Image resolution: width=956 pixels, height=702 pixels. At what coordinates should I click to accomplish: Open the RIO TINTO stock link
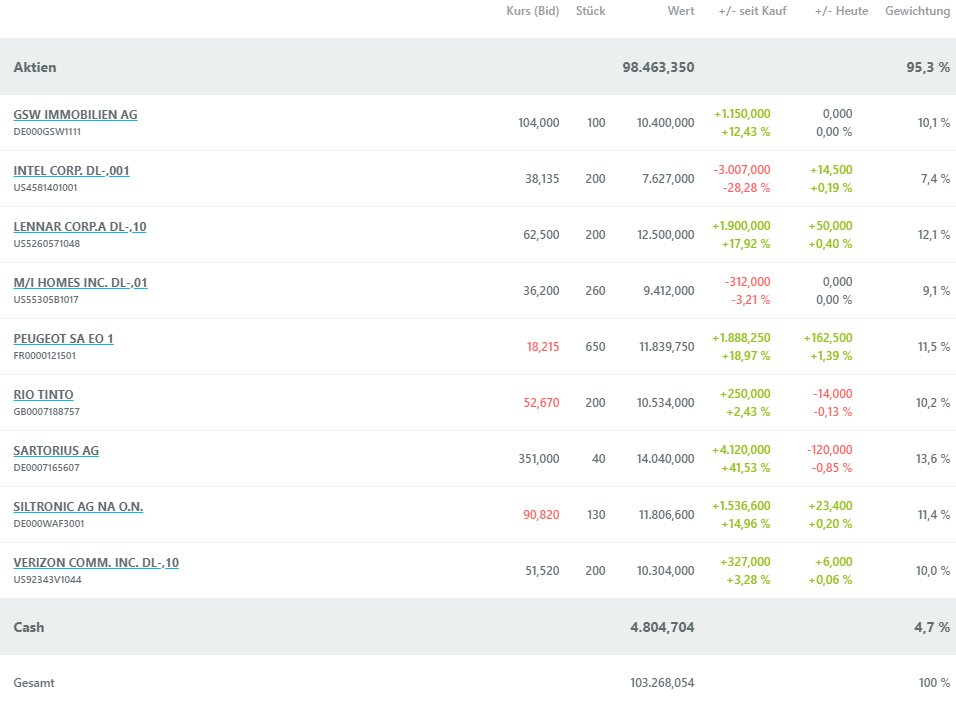[x=43, y=395]
